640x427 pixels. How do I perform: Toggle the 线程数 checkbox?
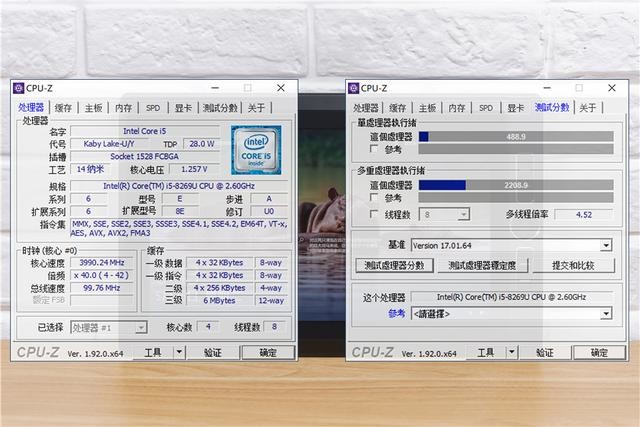tap(373, 214)
